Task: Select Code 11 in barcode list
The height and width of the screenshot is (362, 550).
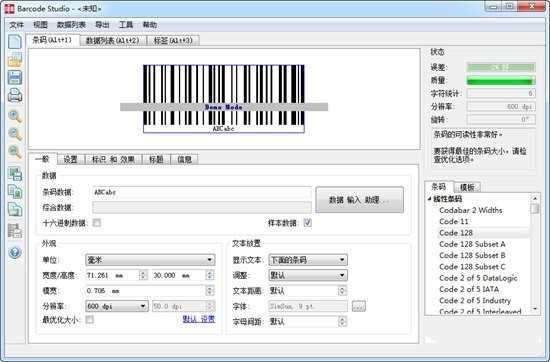Action: [454, 221]
